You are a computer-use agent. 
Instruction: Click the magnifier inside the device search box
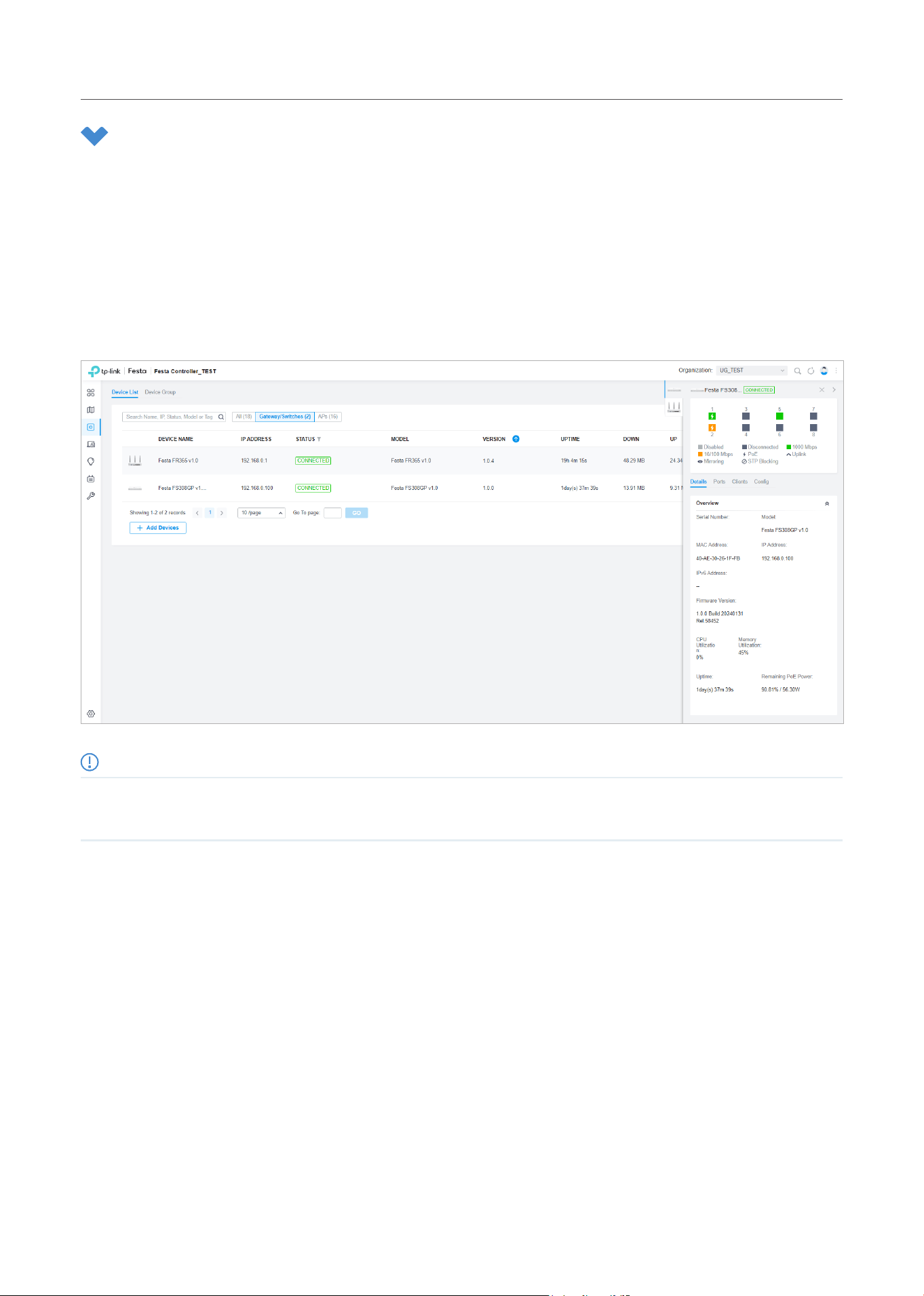click(221, 417)
